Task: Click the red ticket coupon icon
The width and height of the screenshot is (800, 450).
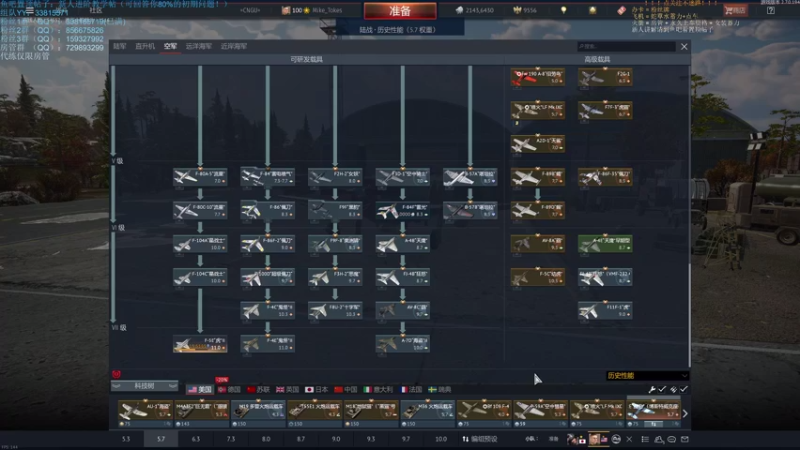Action: point(621,10)
